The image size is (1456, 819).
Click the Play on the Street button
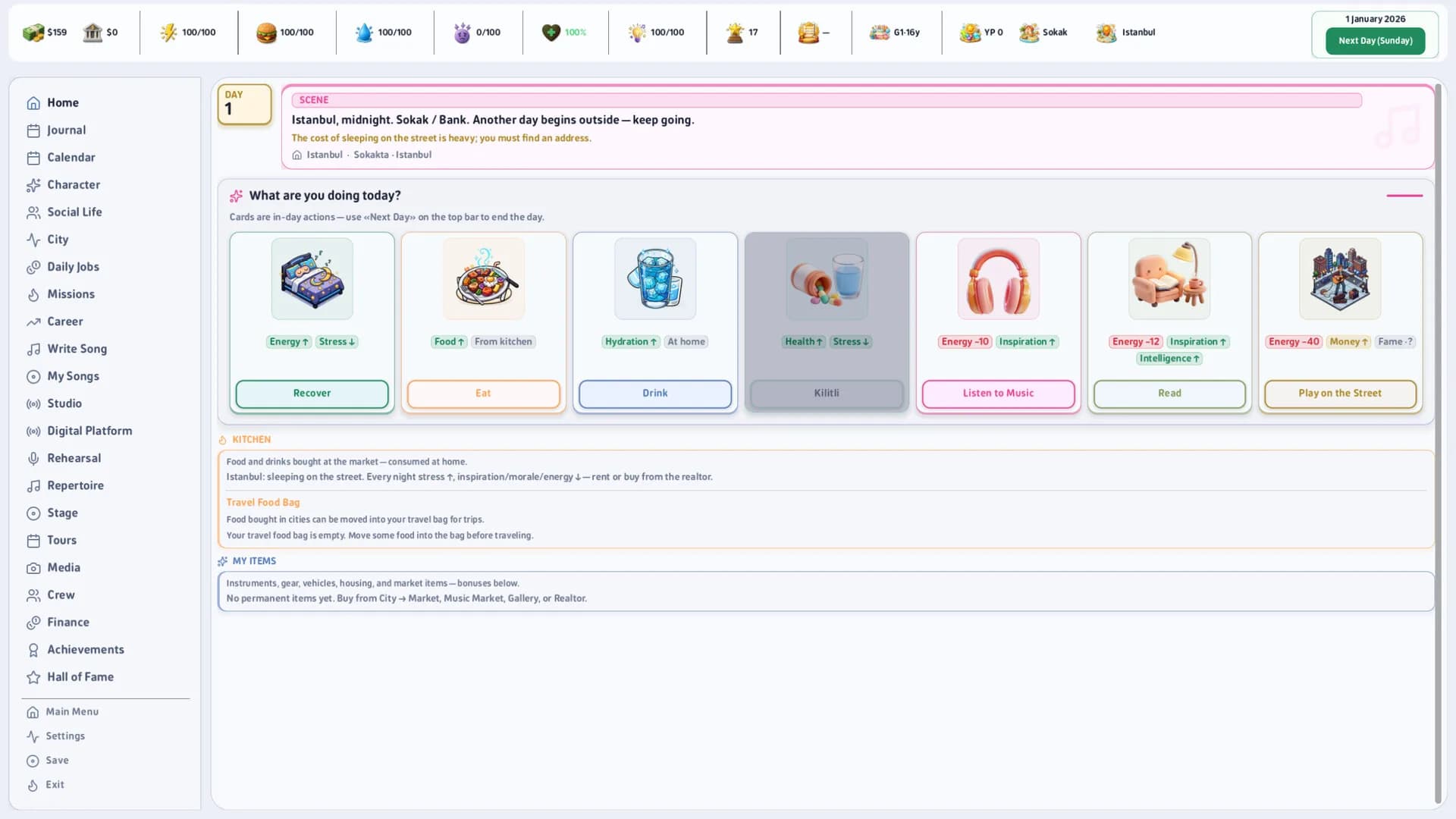click(1340, 394)
